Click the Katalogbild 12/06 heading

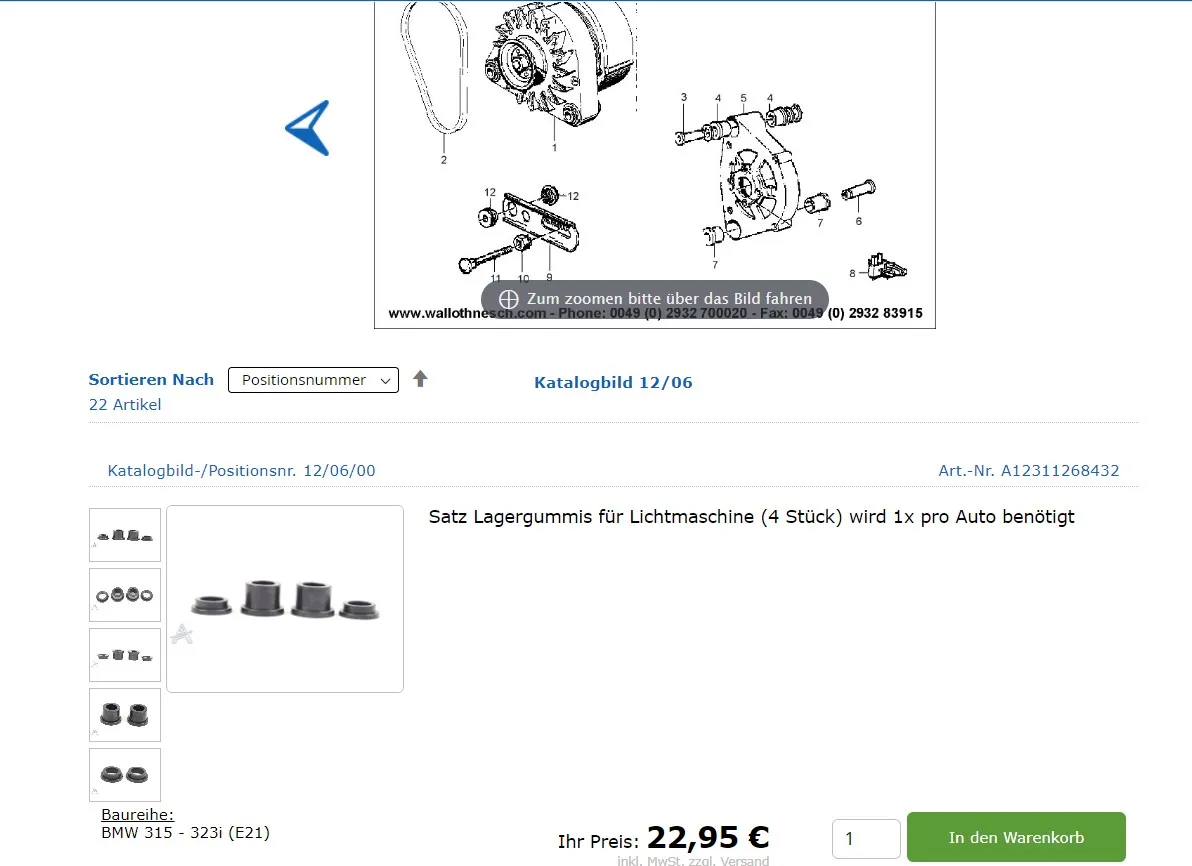pyautogui.click(x=613, y=382)
